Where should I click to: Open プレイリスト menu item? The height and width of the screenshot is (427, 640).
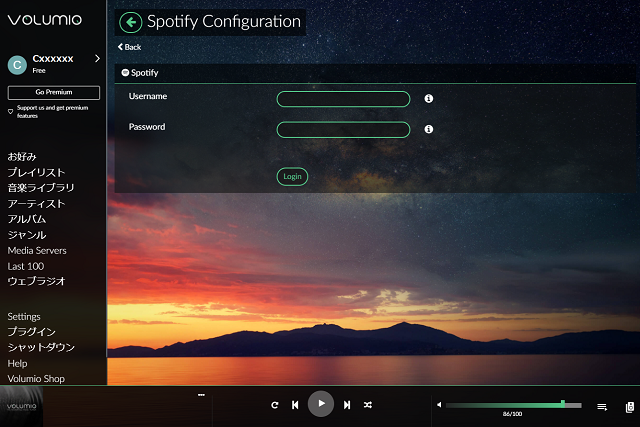point(36,172)
